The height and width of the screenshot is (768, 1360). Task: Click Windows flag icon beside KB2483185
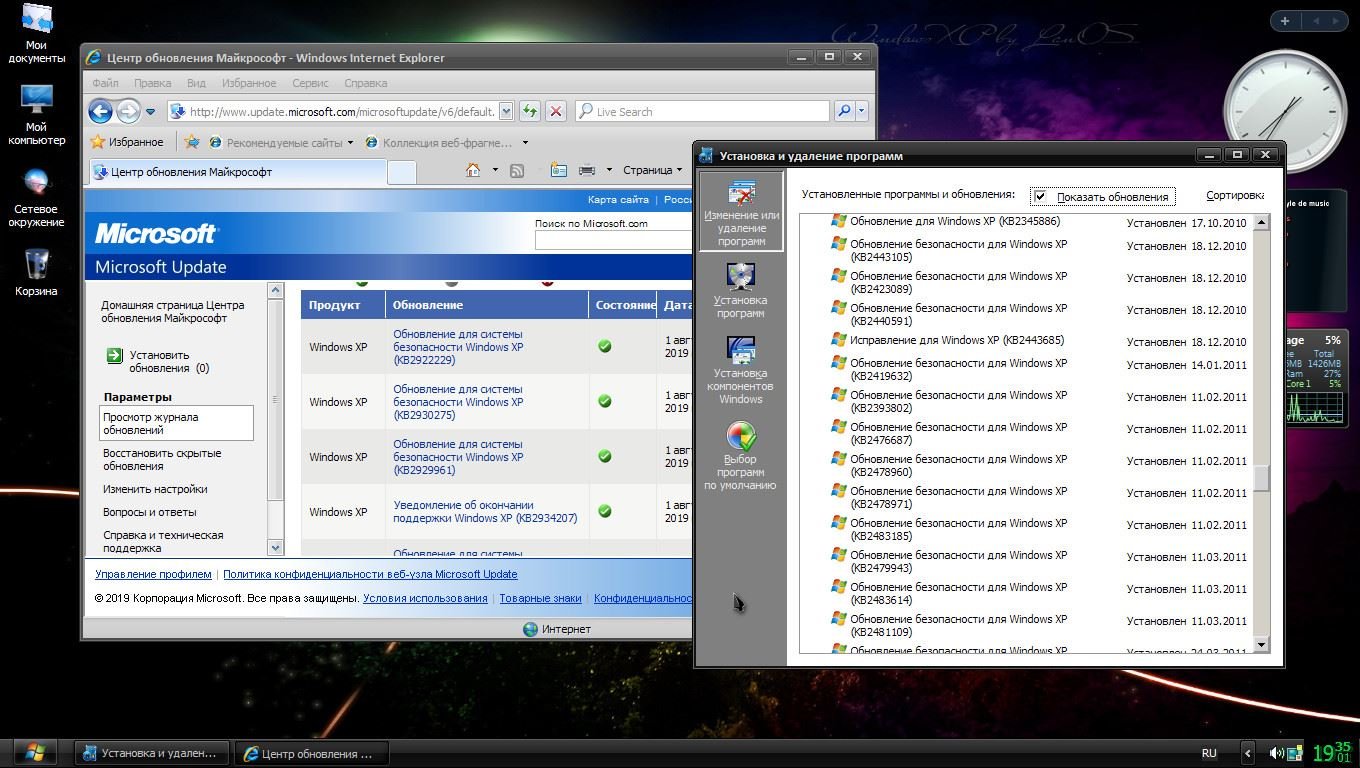(839, 524)
